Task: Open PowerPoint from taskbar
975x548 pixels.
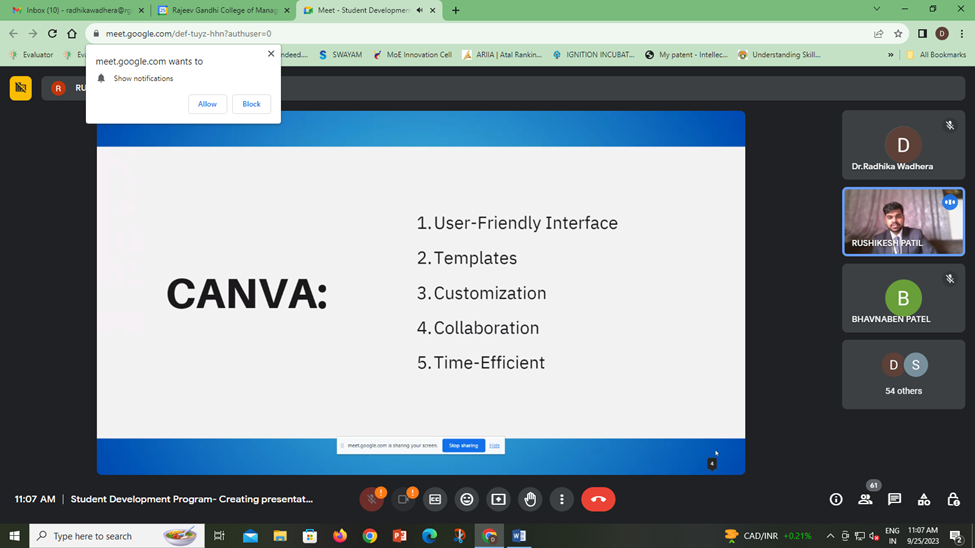Action: 399,536
